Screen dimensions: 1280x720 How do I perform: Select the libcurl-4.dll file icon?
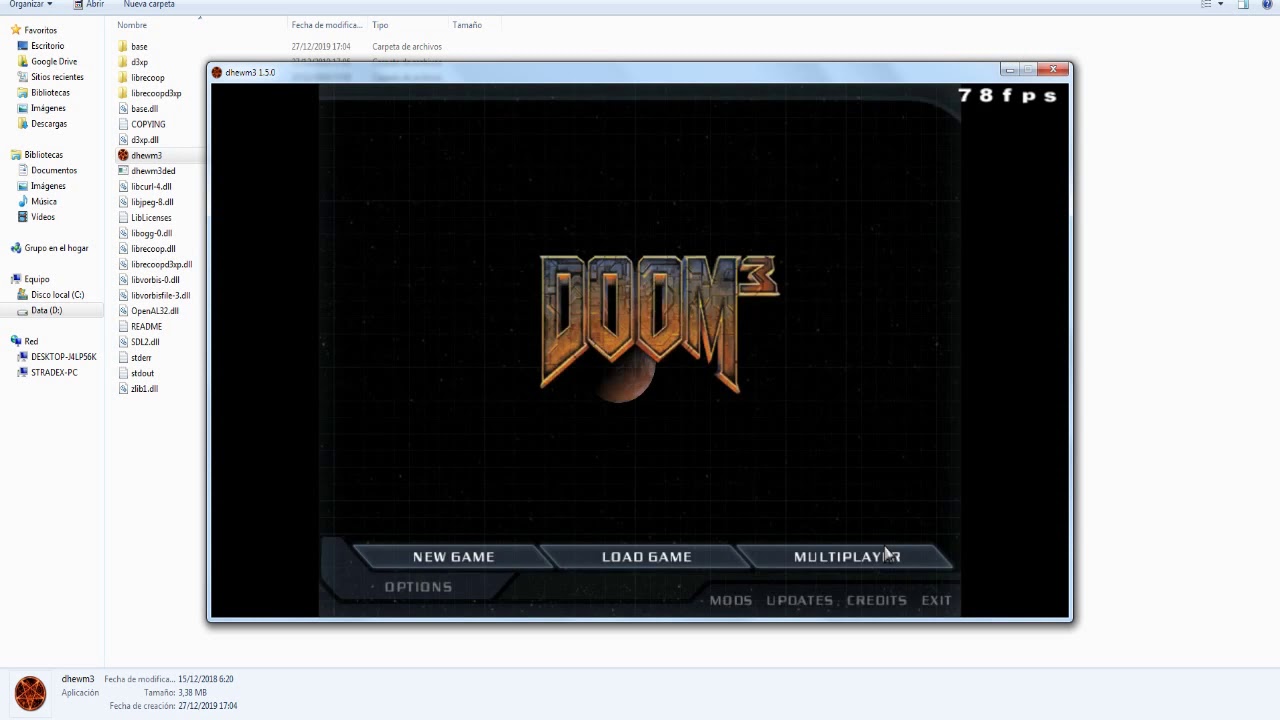(x=123, y=186)
